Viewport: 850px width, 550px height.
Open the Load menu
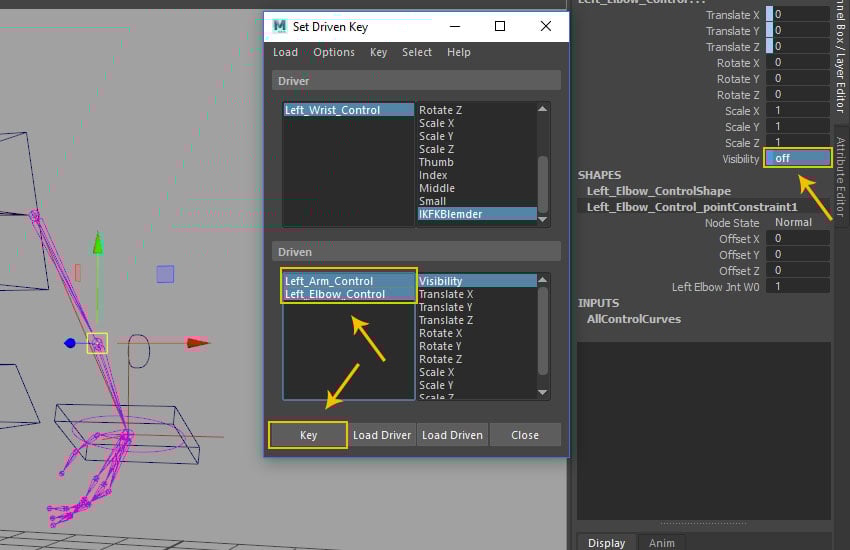coord(285,52)
